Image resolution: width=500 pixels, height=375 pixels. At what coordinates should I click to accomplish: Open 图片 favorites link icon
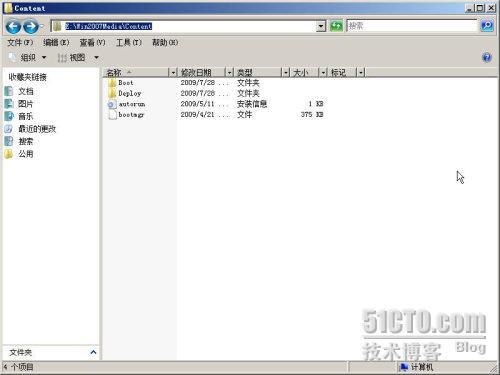9,104
